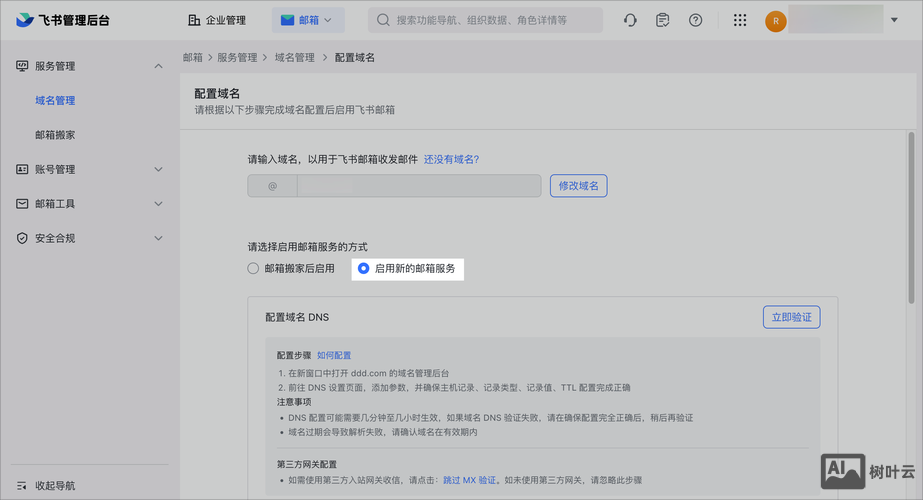Expand the 安全合规 sidebar section
The image size is (923, 500).
pyautogui.click(x=158, y=239)
